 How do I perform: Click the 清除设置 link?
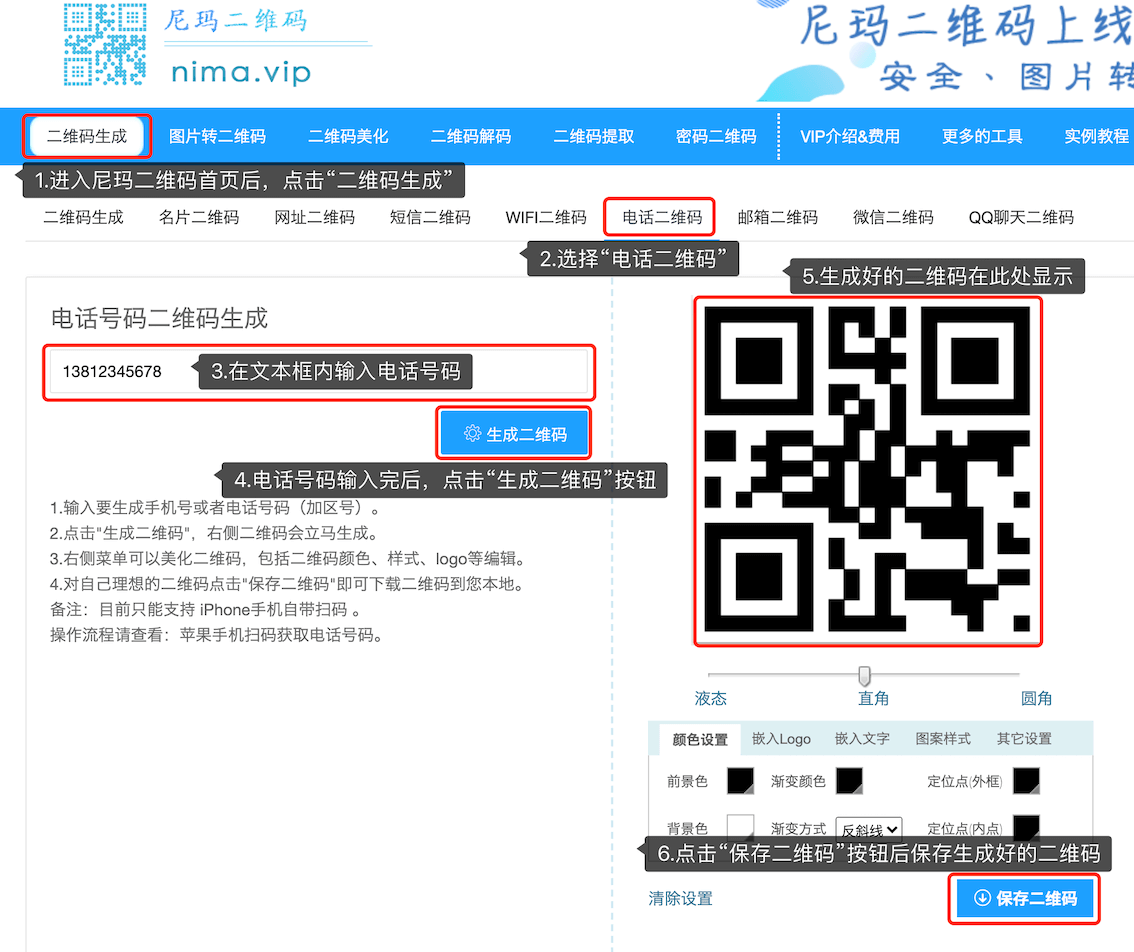coord(681,898)
